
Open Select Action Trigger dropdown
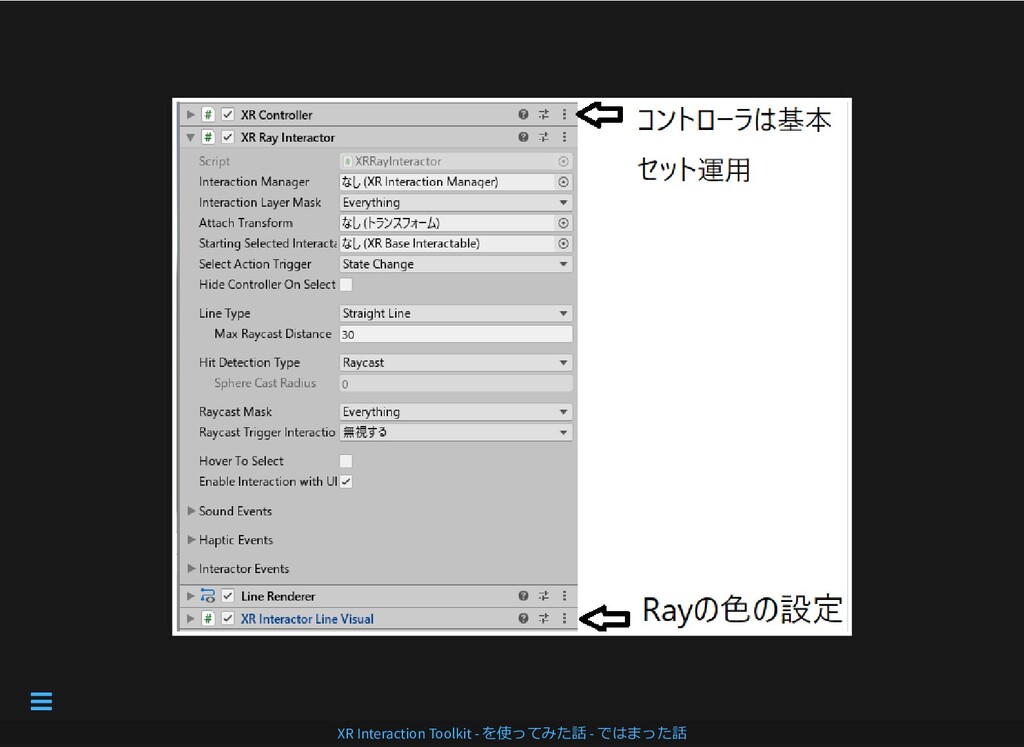pos(456,264)
